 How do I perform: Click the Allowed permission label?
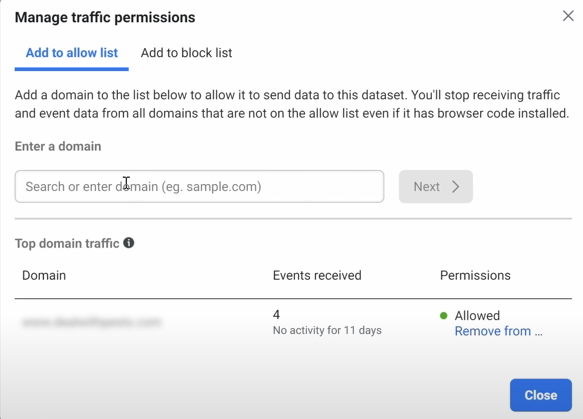click(x=477, y=316)
